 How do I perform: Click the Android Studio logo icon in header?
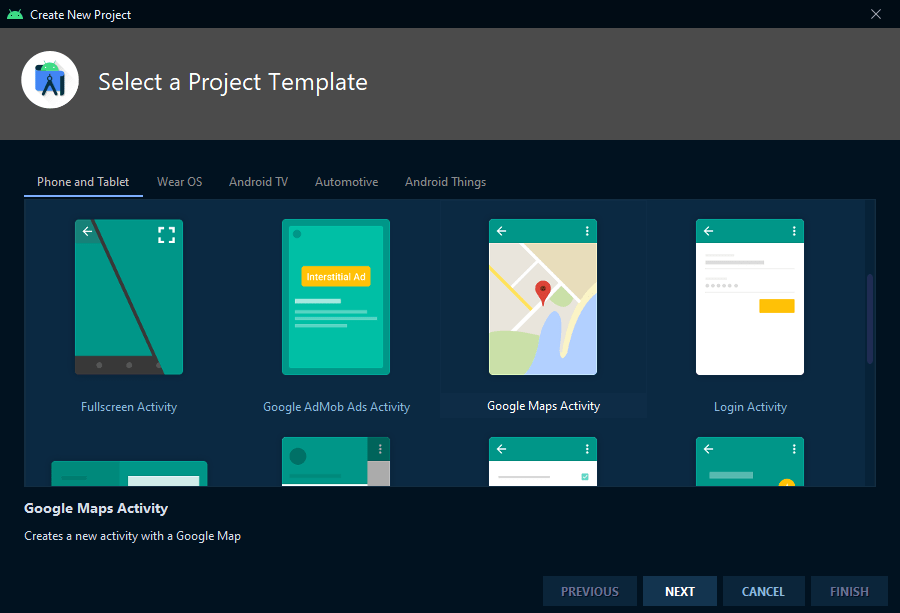coord(50,80)
